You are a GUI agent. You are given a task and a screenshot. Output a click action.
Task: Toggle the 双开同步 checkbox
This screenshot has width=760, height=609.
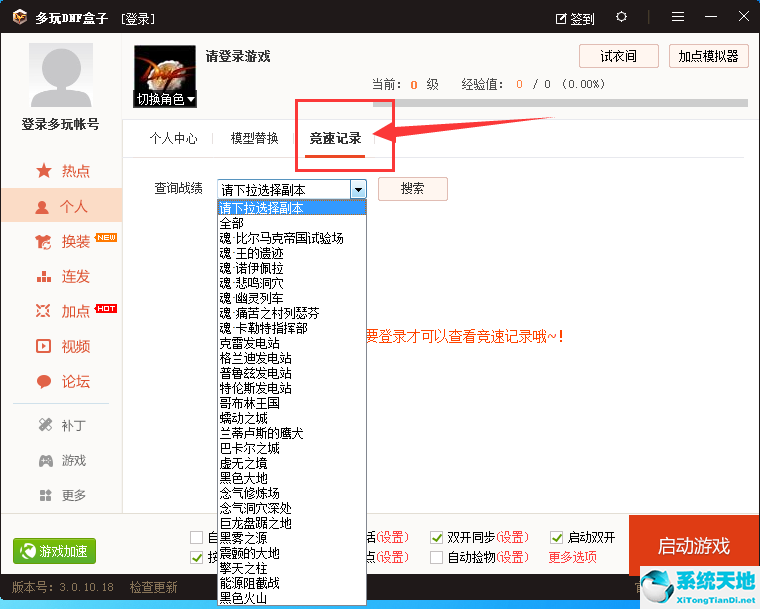point(436,537)
